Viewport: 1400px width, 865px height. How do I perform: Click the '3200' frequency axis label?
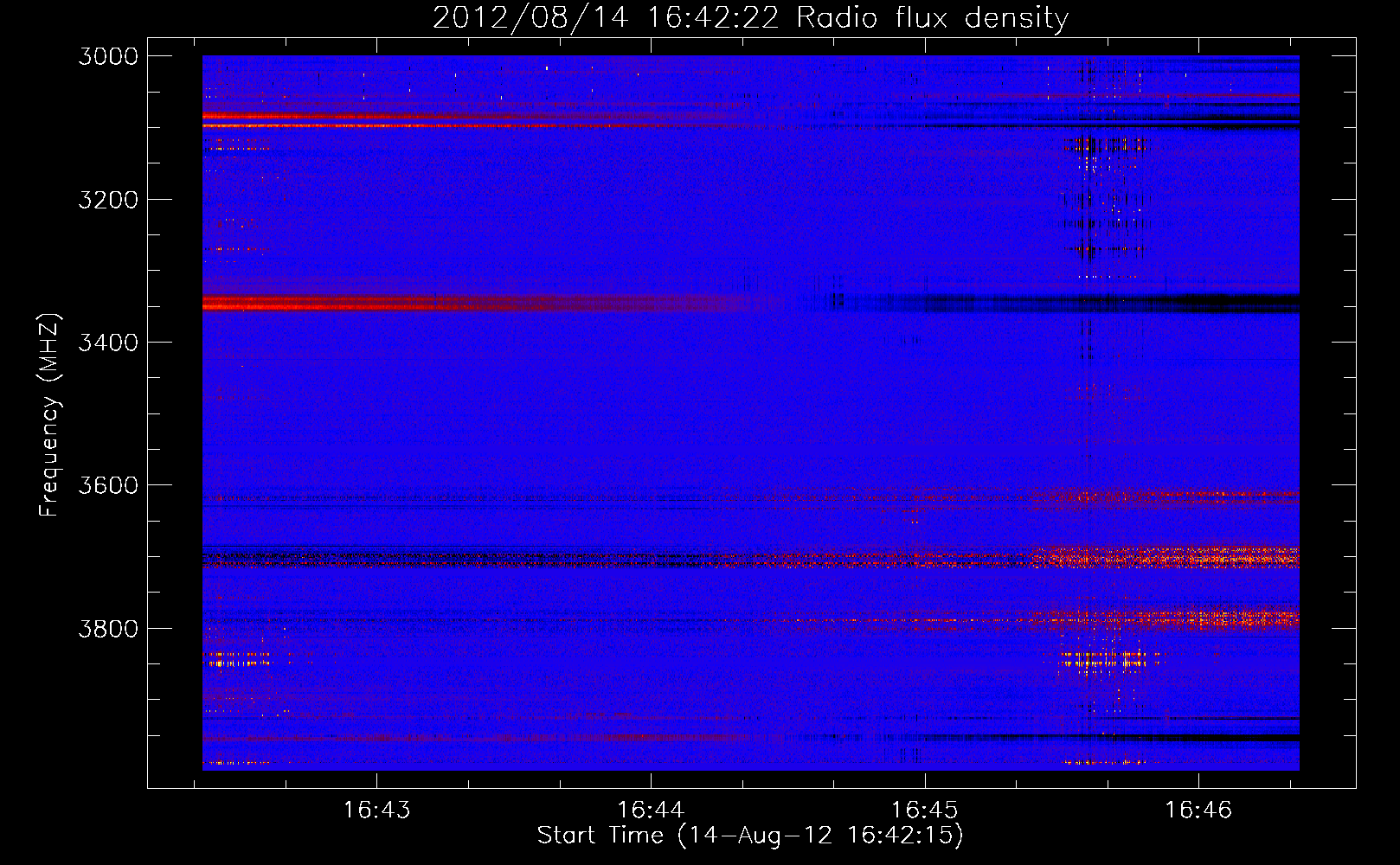coord(108,200)
